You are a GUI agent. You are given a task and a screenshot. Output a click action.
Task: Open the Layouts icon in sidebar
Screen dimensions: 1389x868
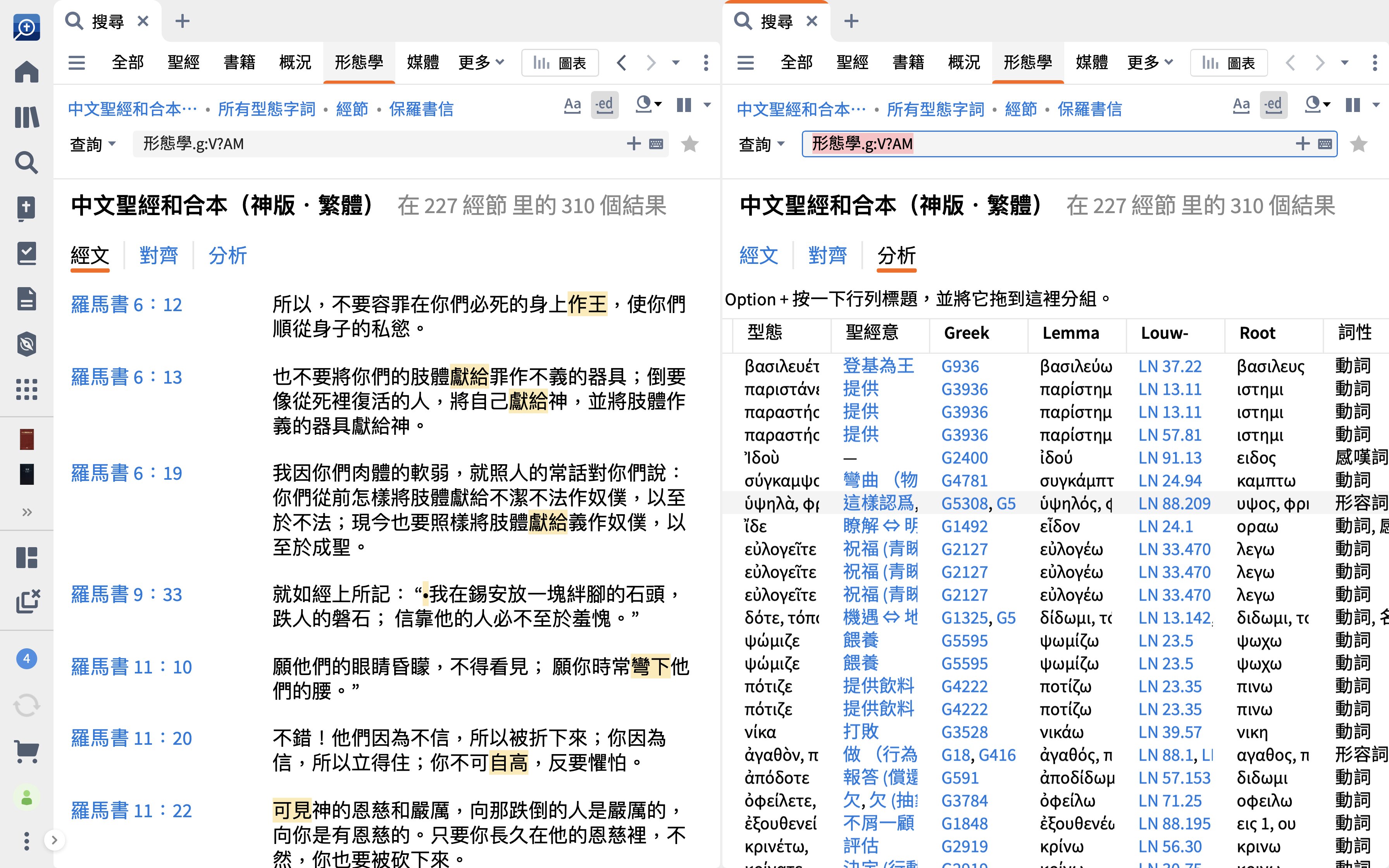pyautogui.click(x=26, y=558)
